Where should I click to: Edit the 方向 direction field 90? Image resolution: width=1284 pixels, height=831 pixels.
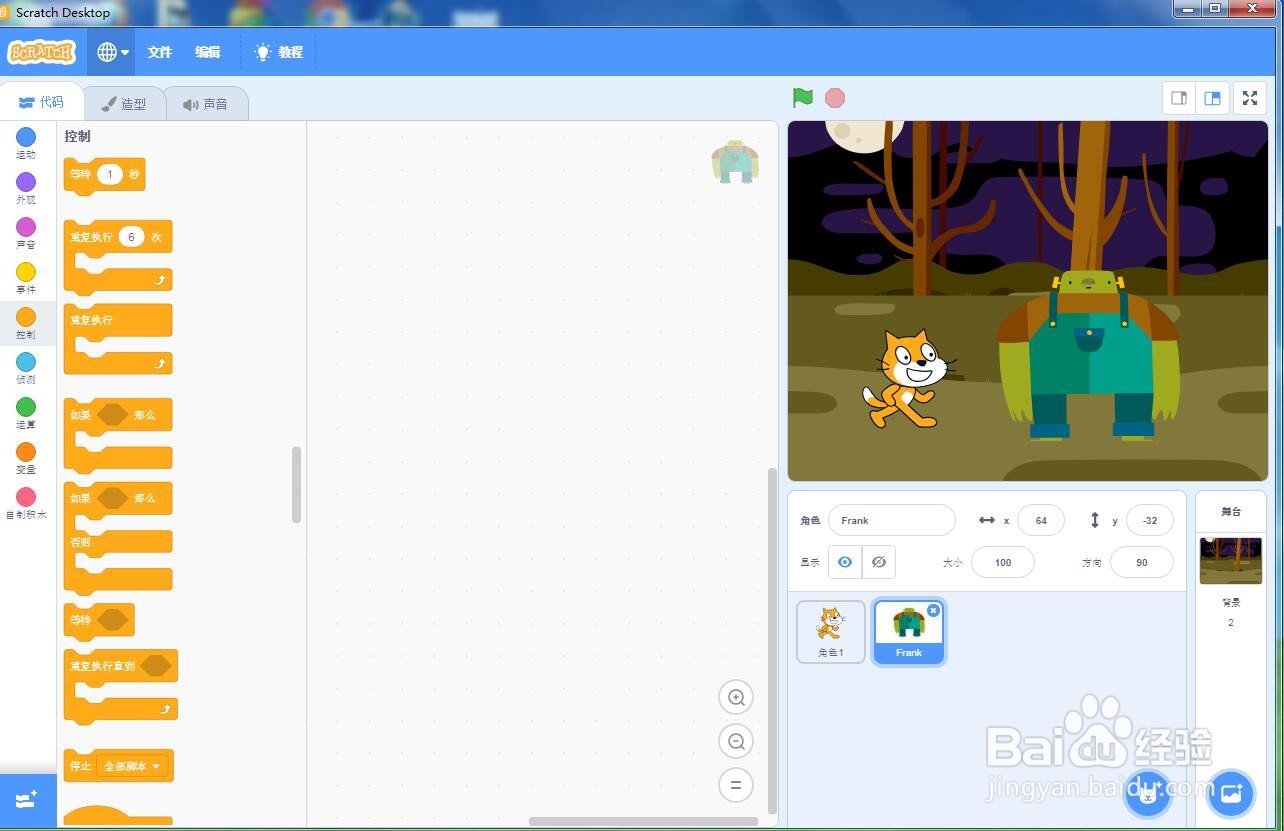(x=1142, y=562)
